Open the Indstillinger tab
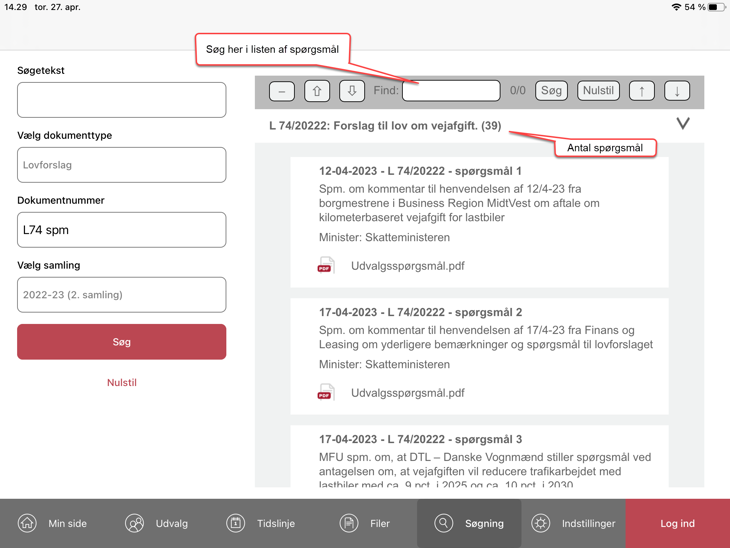The width and height of the screenshot is (730, 548). (574, 523)
